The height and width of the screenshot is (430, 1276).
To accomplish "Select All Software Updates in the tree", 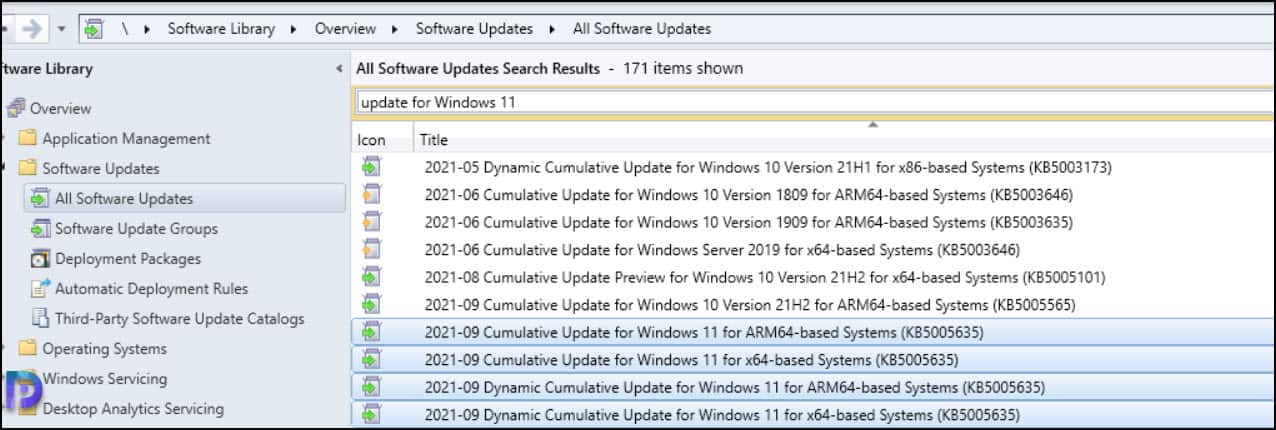I will 124,198.
